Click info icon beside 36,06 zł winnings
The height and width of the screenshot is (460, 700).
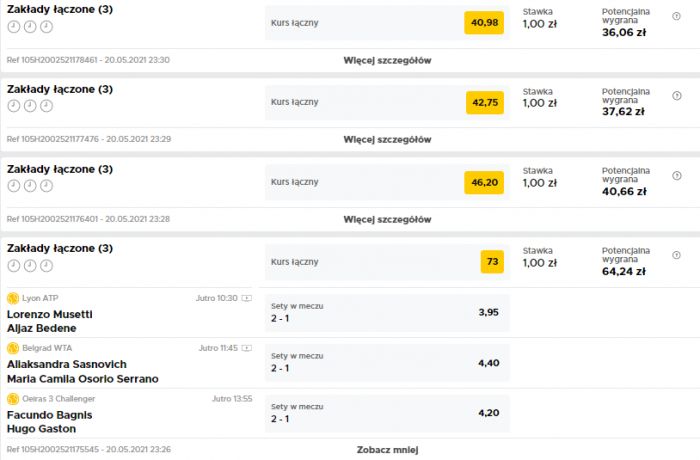676,16
